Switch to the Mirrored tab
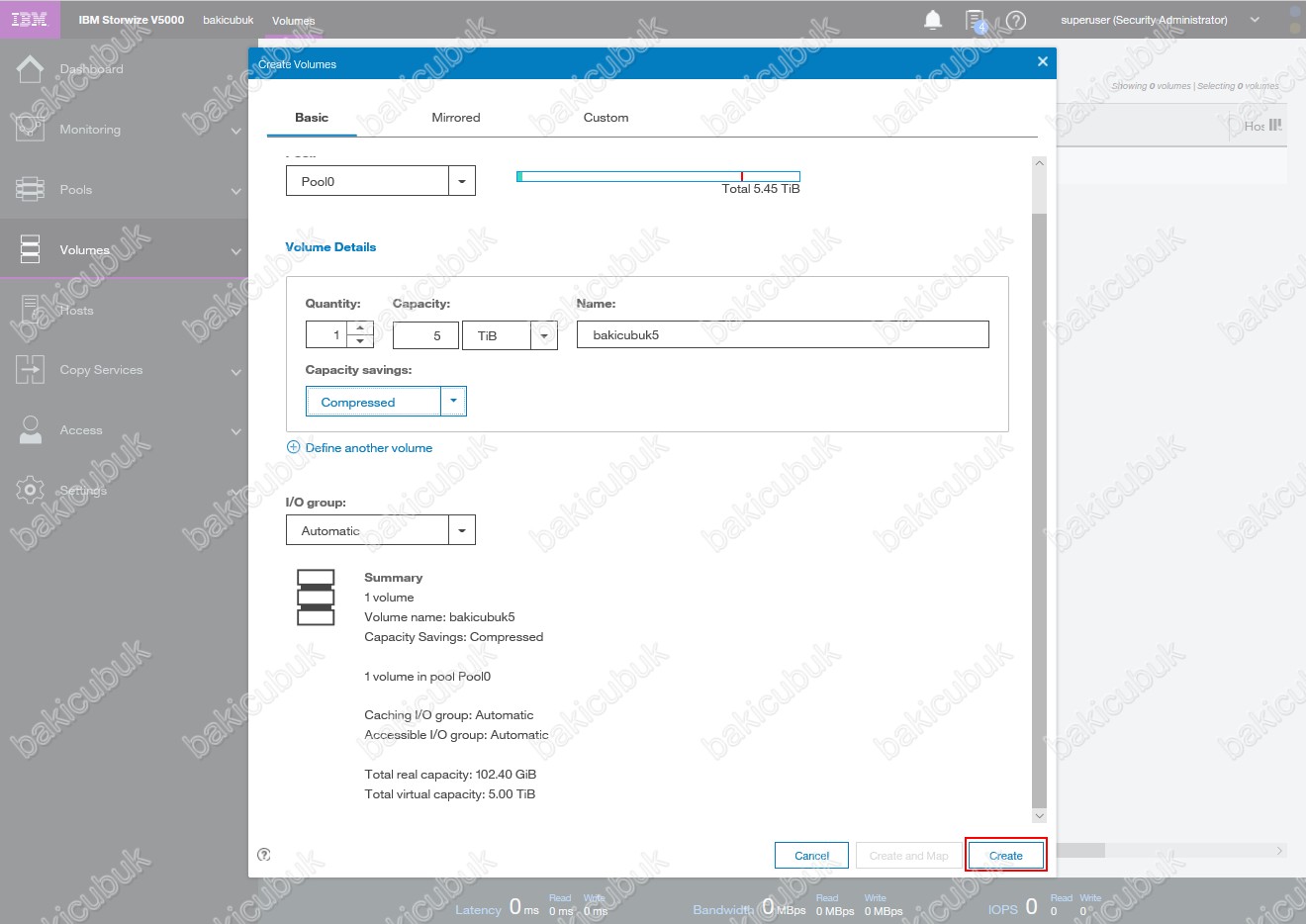The height and width of the screenshot is (924, 1306). point(456,117)
